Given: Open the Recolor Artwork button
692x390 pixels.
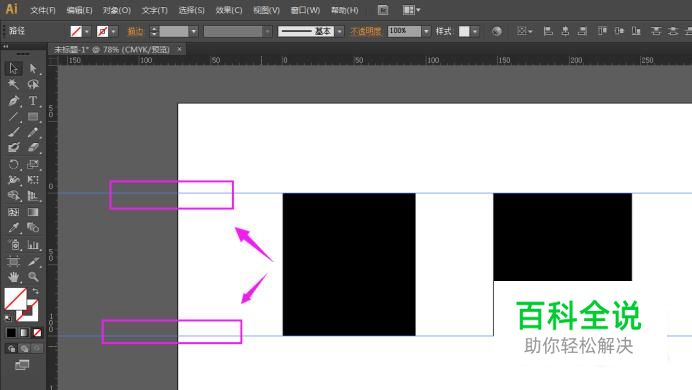Looking at the screenshot, I should (x=497, y=31).
